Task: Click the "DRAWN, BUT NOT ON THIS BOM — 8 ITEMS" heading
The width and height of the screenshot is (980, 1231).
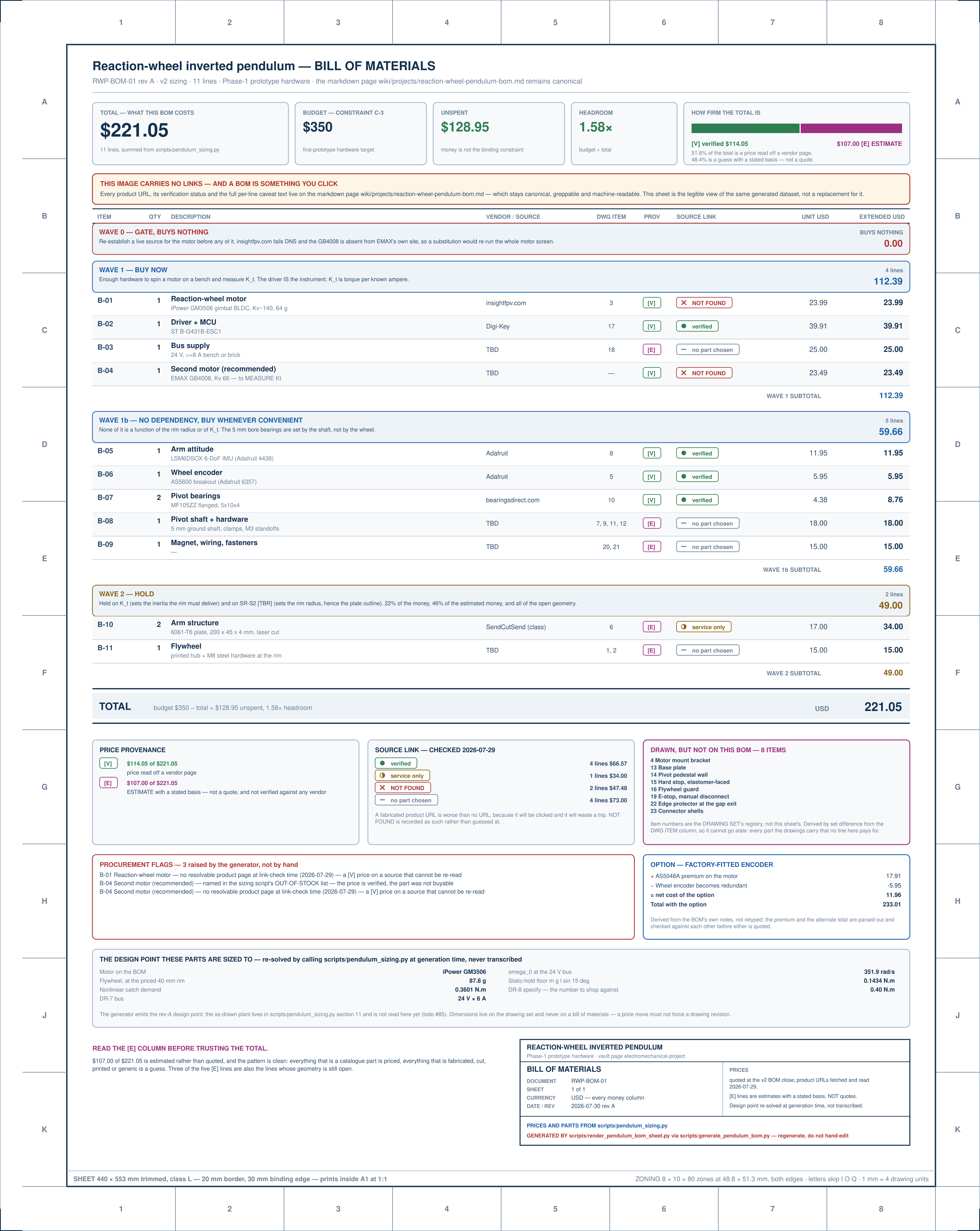Action: 718,750
